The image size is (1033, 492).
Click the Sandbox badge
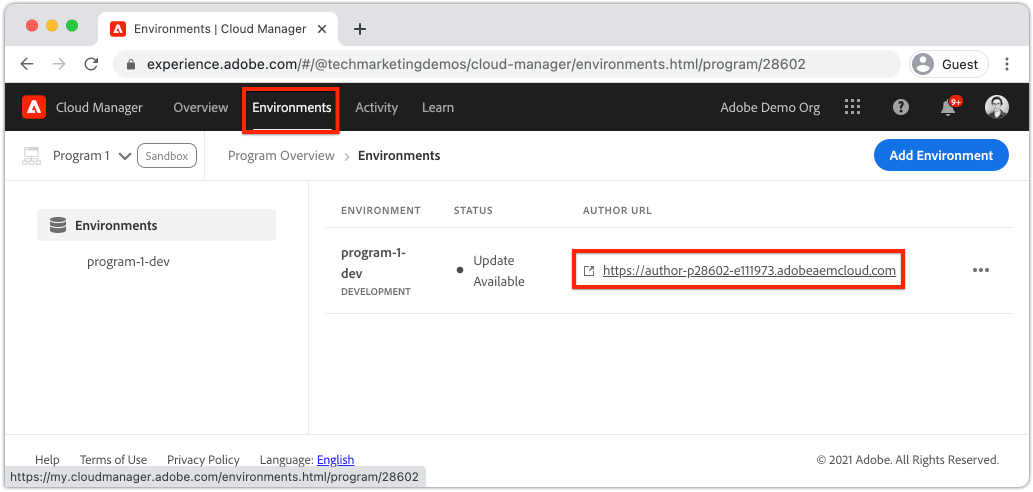pyautogui.click(x=167, y=156)
